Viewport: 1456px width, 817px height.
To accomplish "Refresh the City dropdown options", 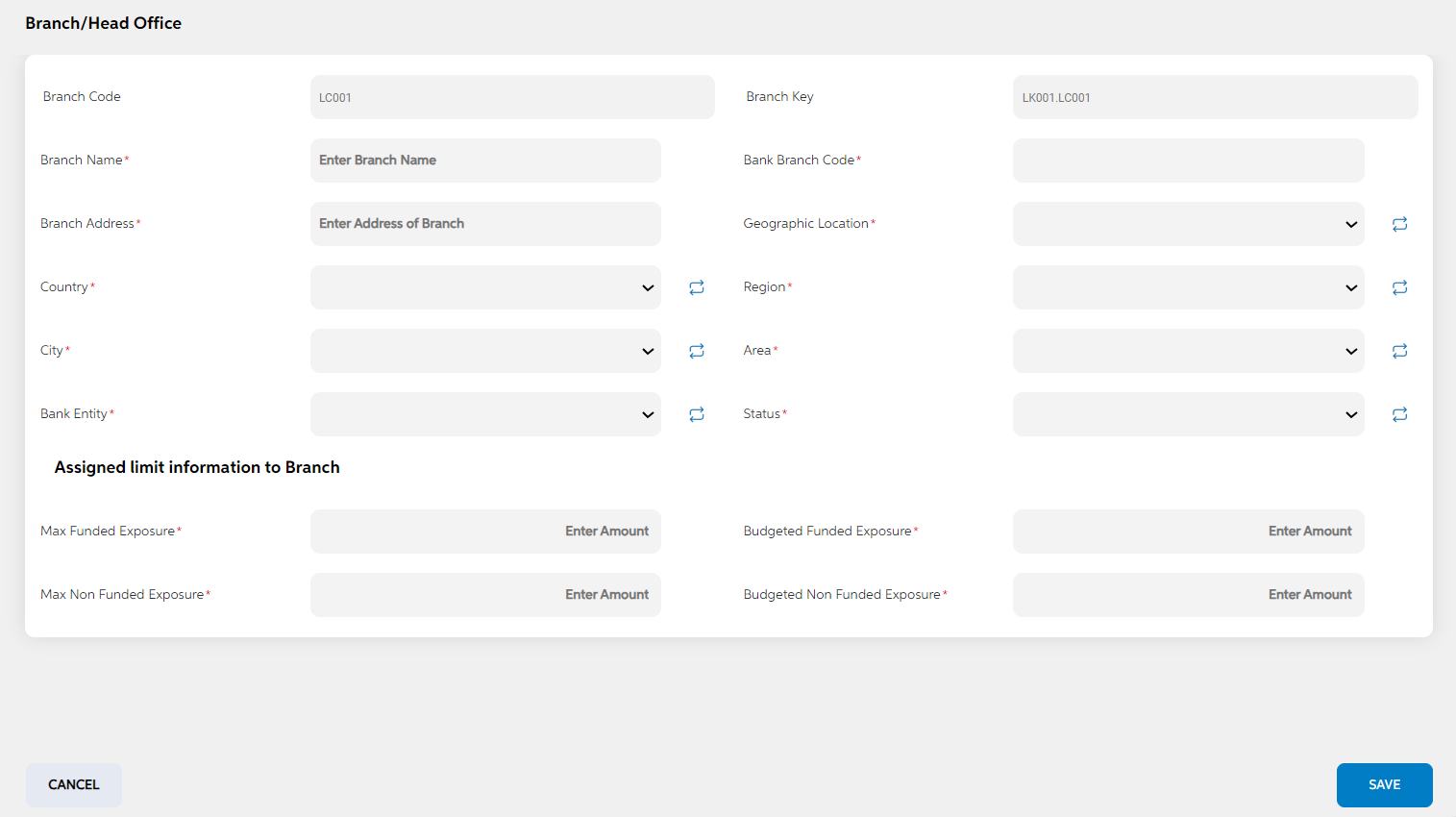I will [x=697, y=351].
